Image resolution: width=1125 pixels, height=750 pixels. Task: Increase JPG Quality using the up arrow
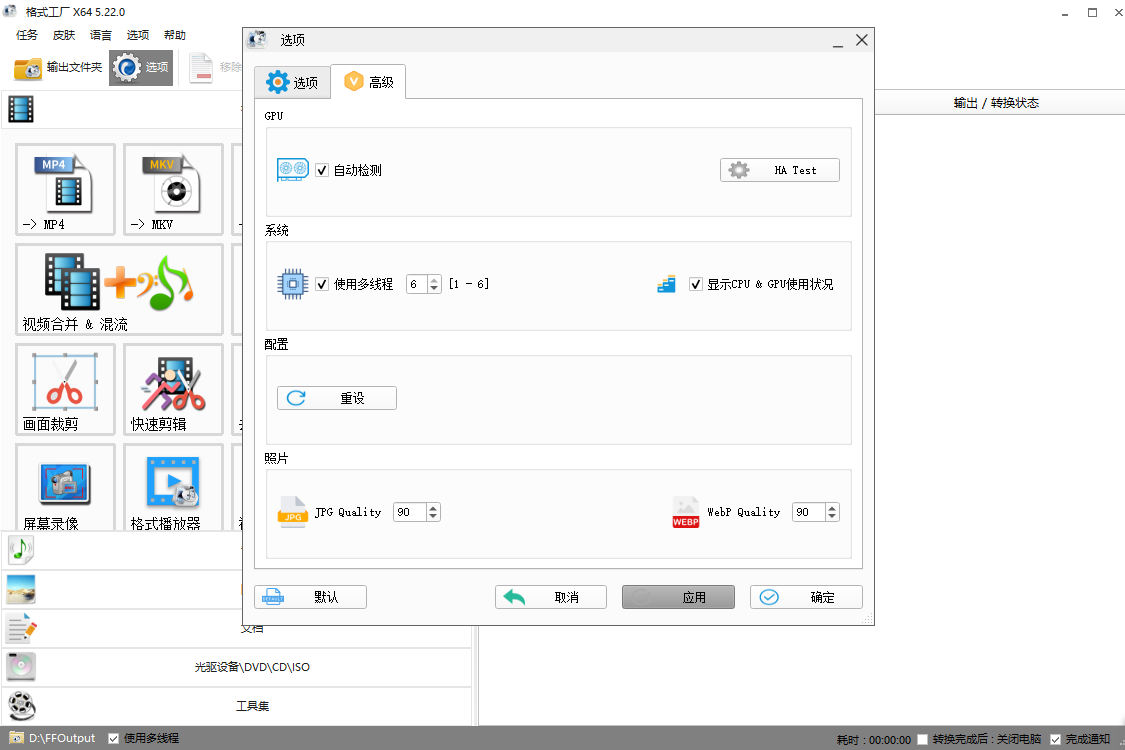pyautogui.click(x=431, y=506)
